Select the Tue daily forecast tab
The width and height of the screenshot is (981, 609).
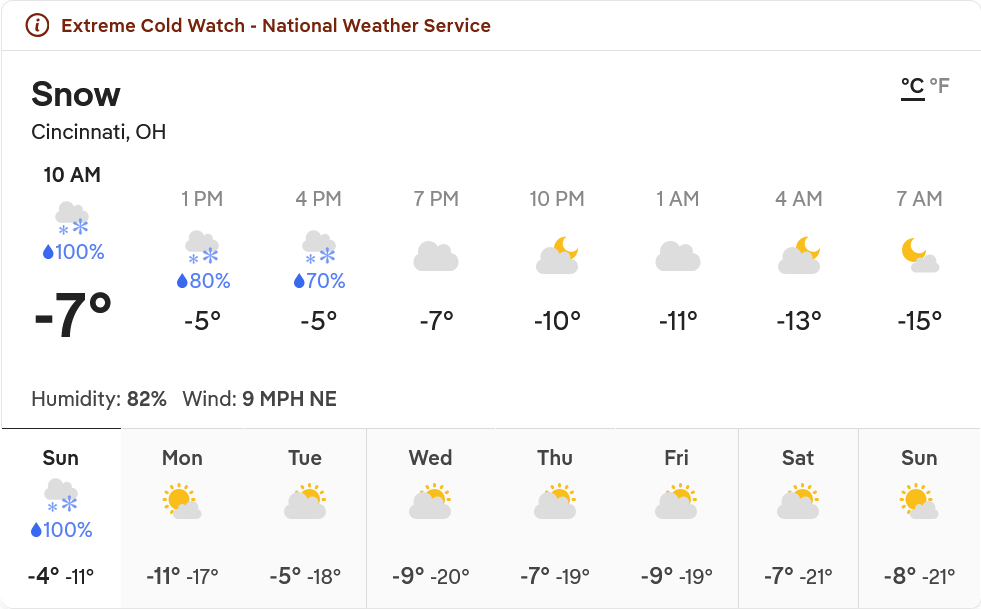pyautogui.click(x=305, y=517)
